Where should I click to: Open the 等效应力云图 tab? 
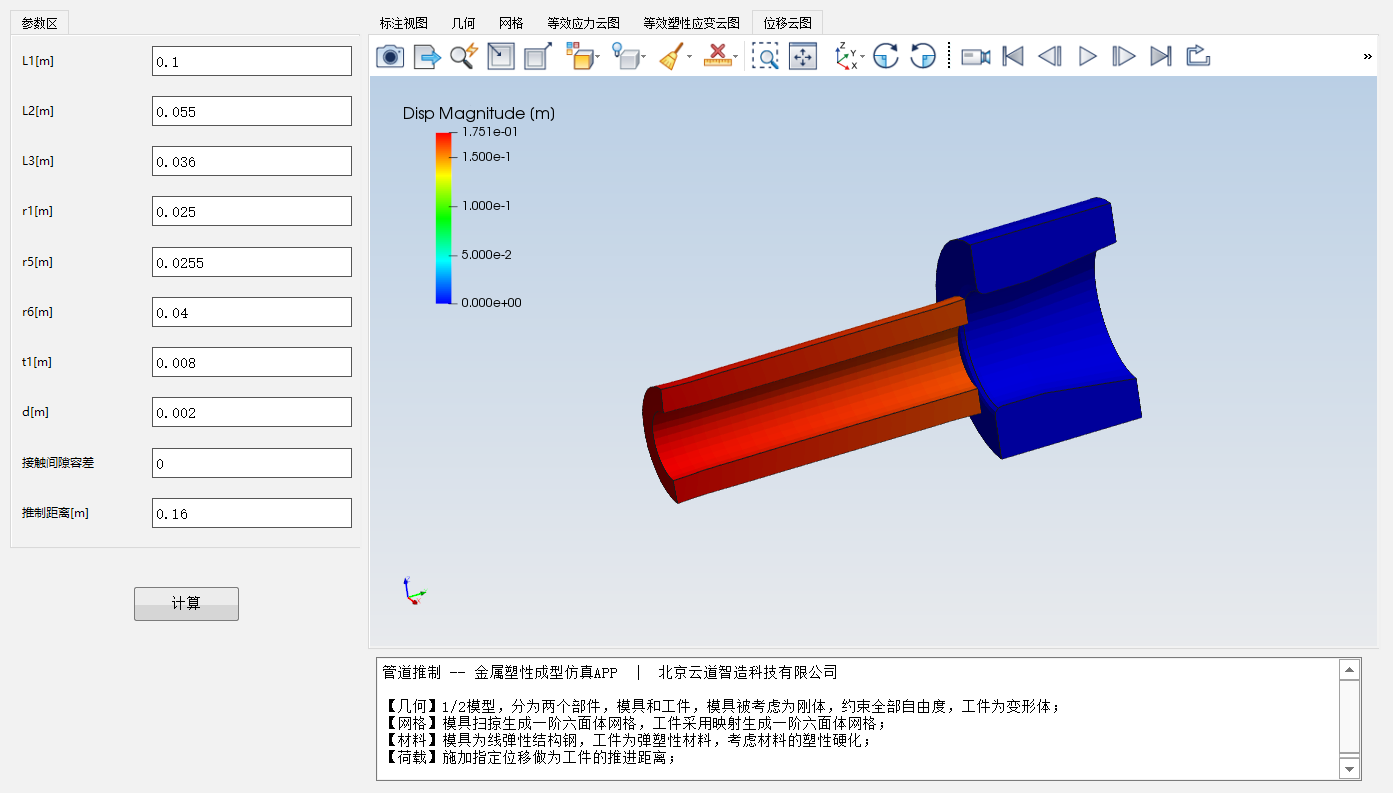click(x=583, y=23)
